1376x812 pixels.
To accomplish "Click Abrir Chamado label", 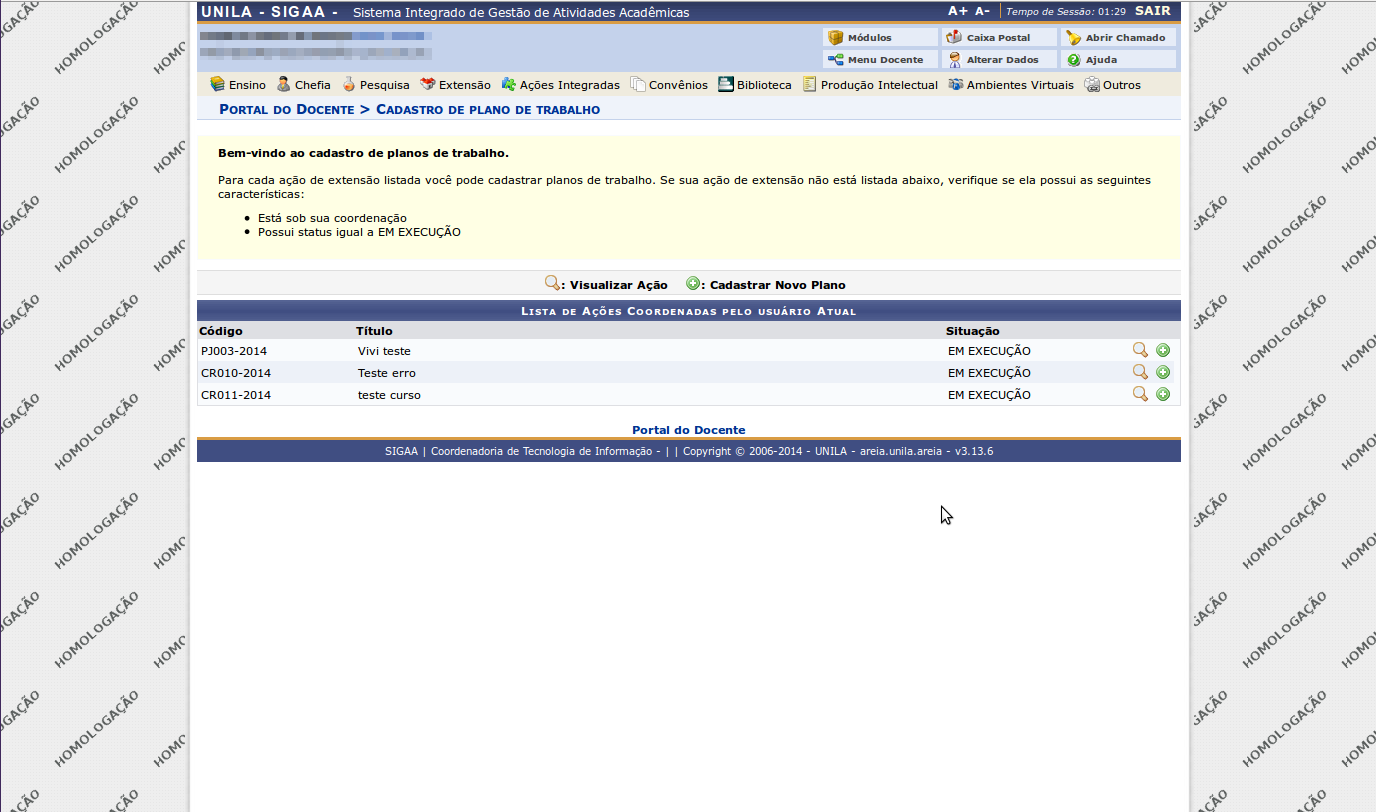I will pos(1125,38).
